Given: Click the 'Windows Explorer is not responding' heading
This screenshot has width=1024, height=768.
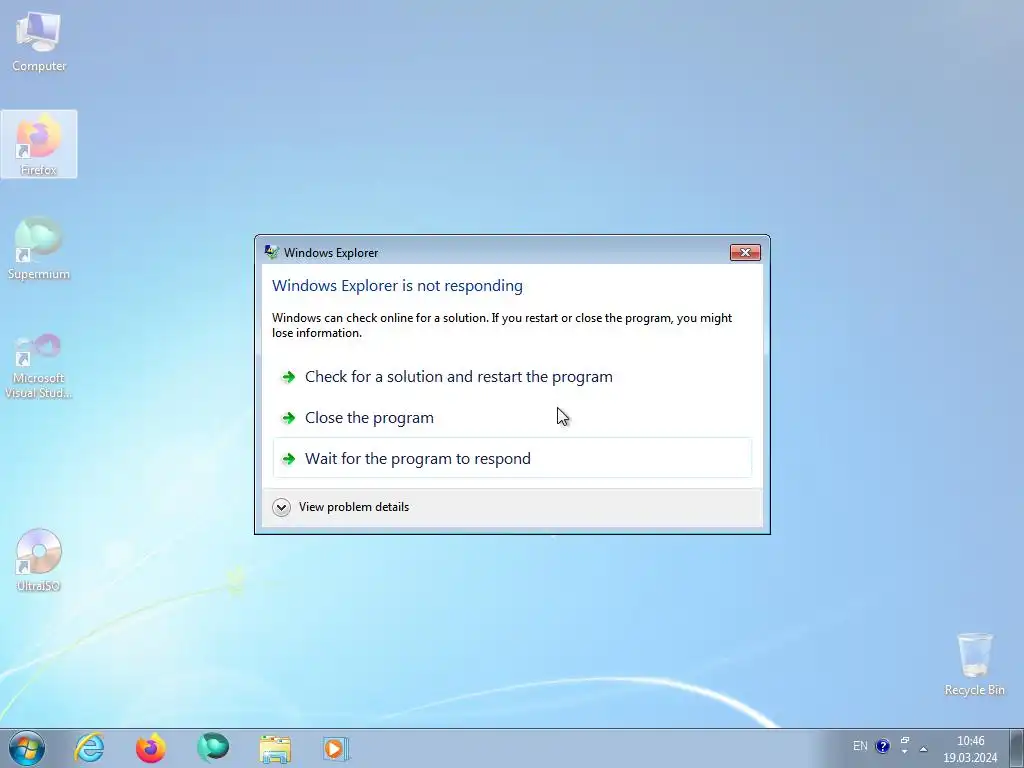Looking at the screenshot, I should [x=397, y=286].
